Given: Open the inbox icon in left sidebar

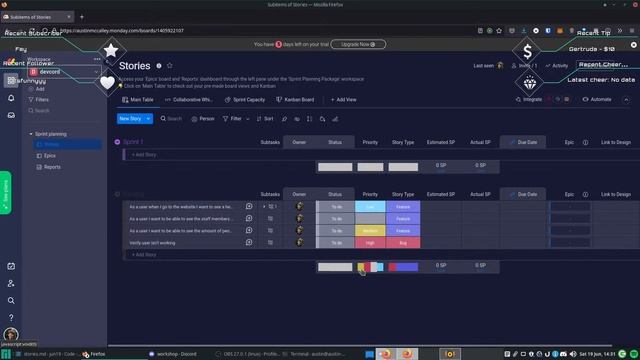Looking at the screenshot, I should click(11, 116).
